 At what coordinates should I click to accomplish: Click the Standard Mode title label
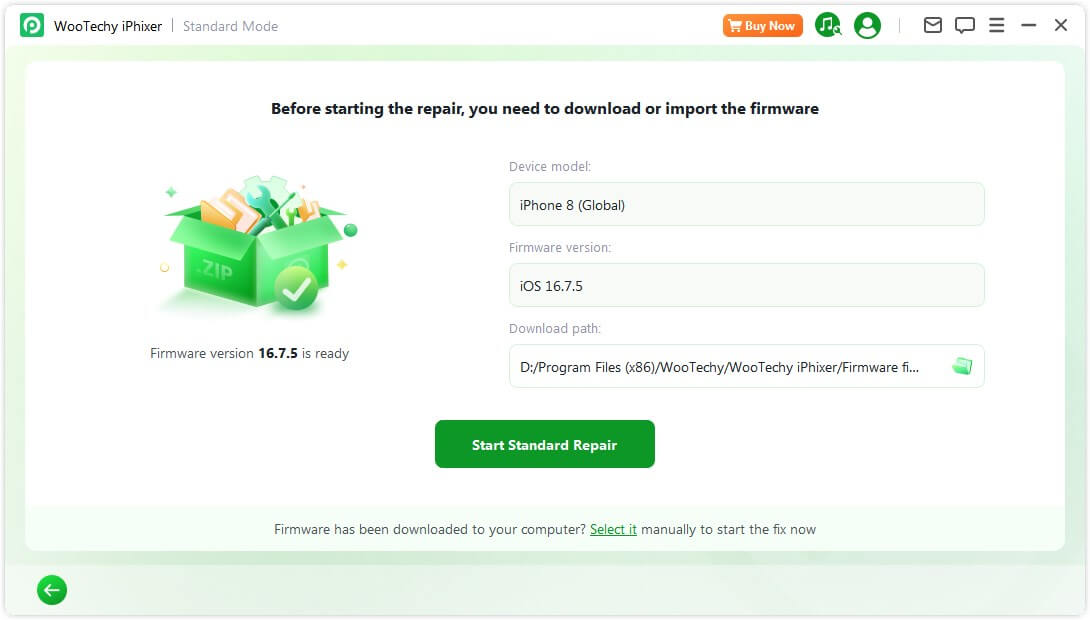[230, 26]
